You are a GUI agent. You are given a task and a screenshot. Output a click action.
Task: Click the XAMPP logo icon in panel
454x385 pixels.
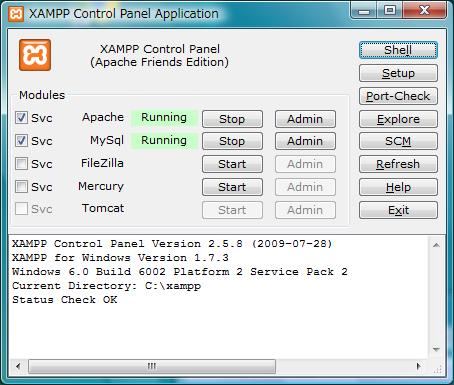(35, 55)
